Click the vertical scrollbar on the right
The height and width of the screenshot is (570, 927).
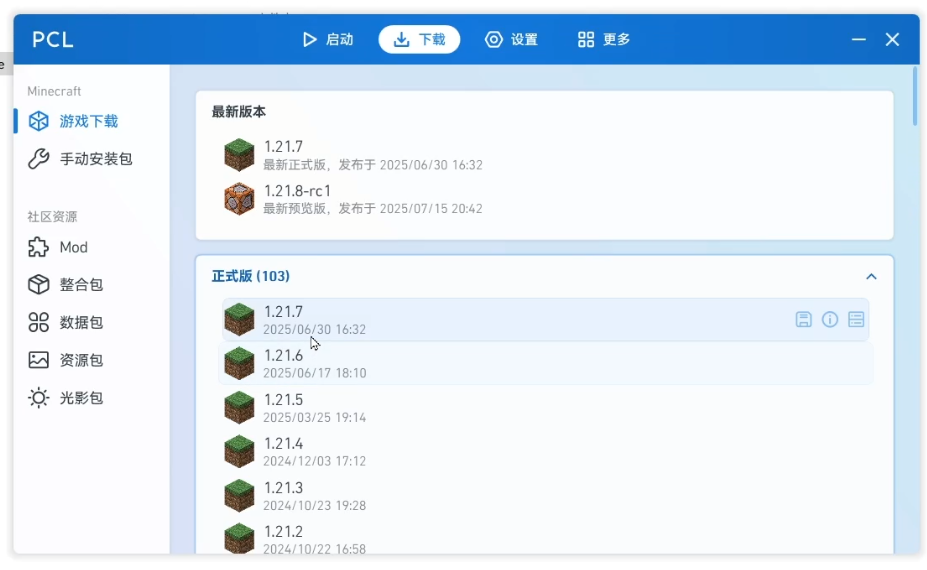[915, 97]
